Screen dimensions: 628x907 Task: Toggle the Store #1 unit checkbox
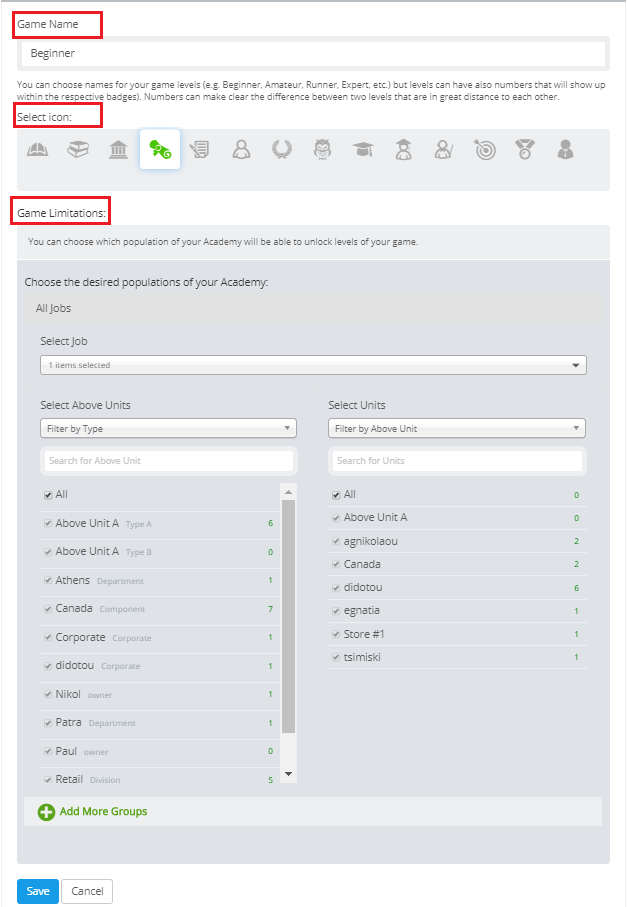[x=336, y=634]
